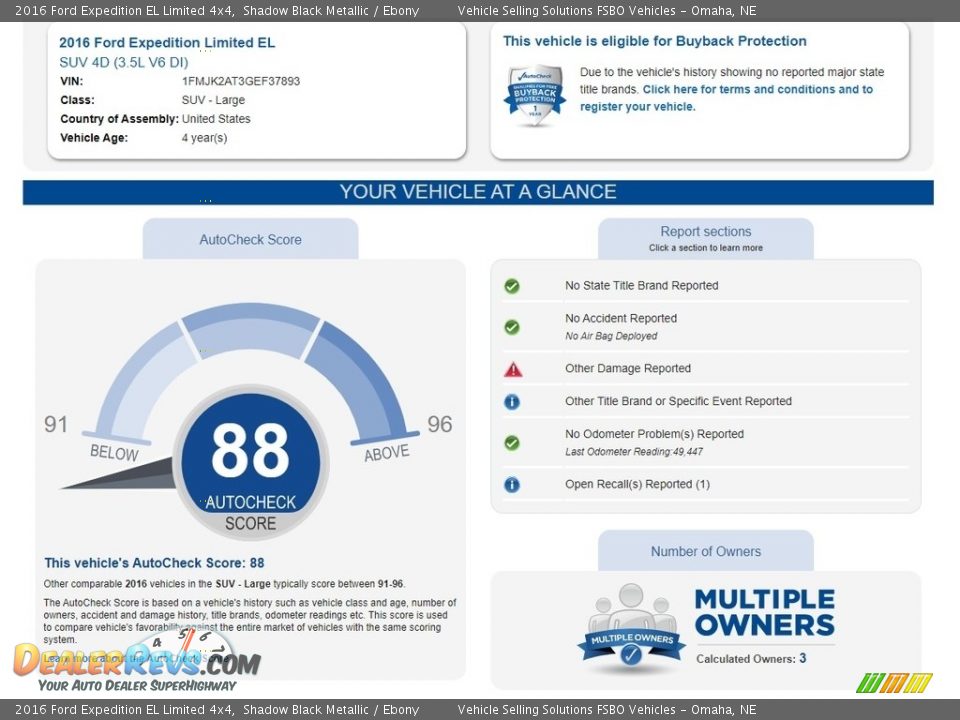Select the AutoCheck Score tab header

coord(250,239)
